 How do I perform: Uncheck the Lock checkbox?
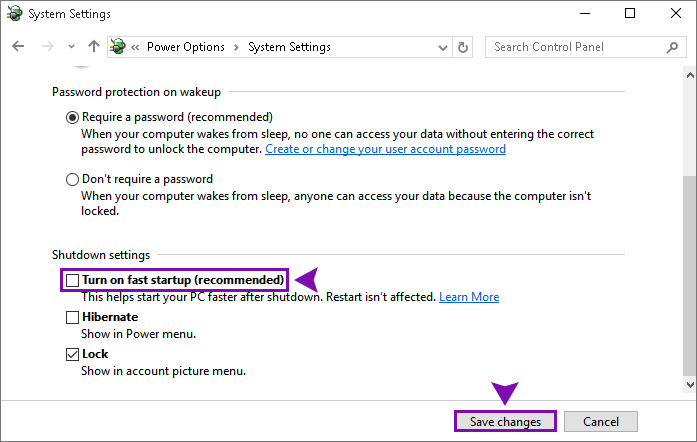[72, 354]
